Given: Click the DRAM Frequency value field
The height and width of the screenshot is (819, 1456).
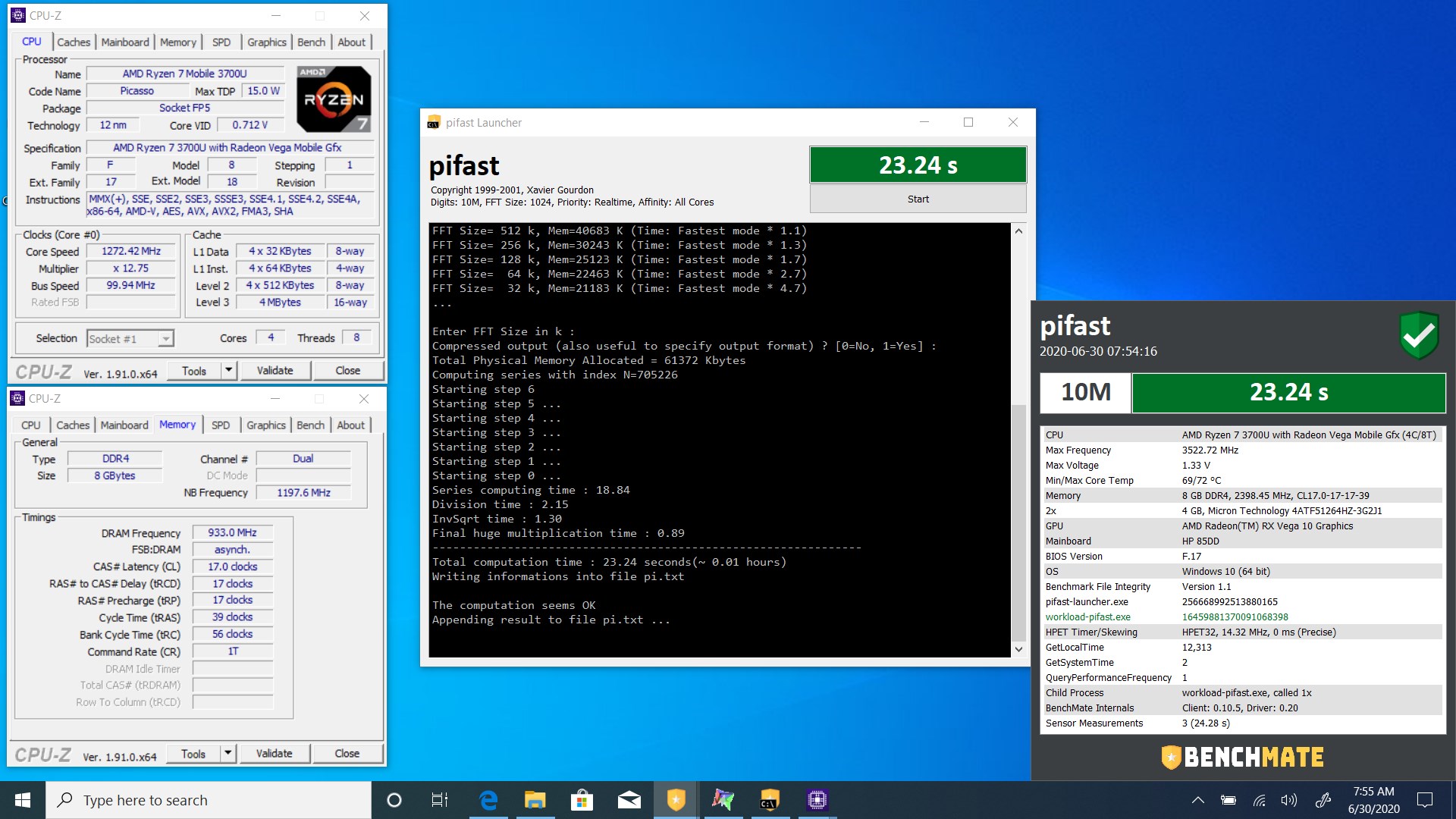Looking at the screenshot, I should [232, 533].
